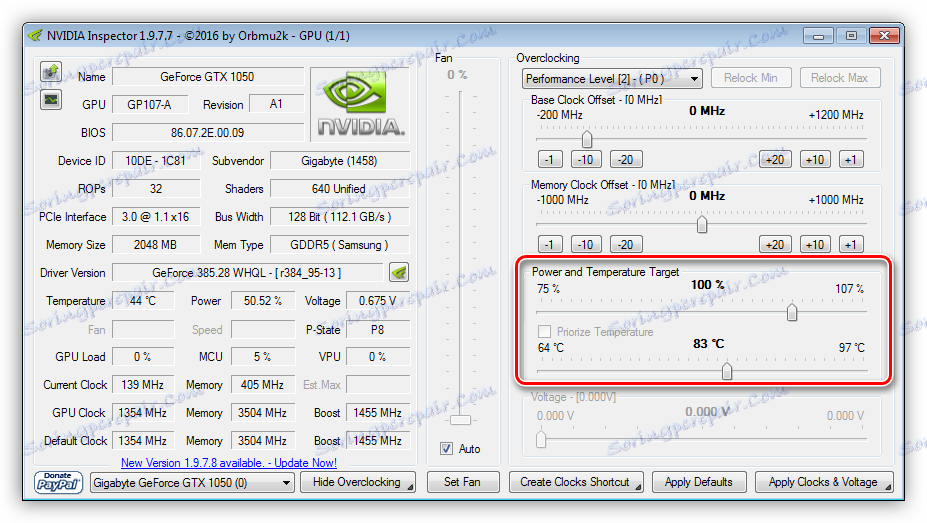Click Base Clock Offset -1 button
The width and height of the screenshot is (927, 523).
(x=550, y=160)
